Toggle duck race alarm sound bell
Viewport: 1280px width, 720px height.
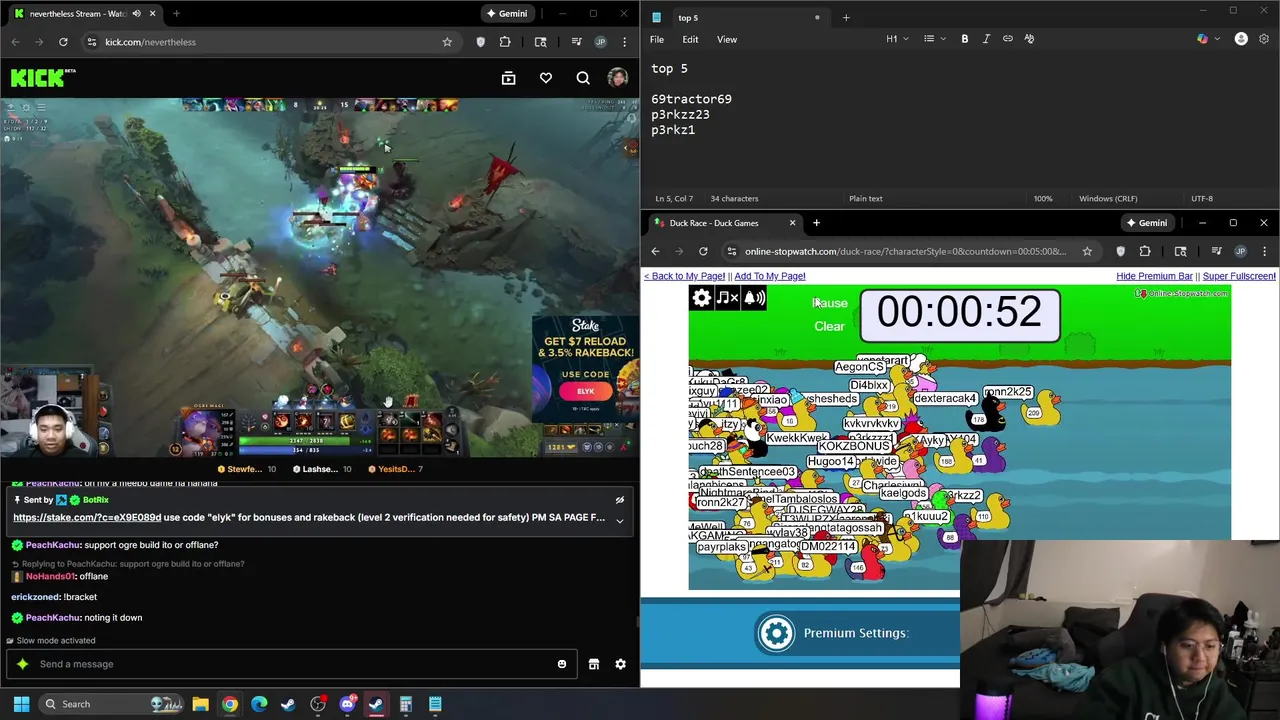click(x=754, y=298)
